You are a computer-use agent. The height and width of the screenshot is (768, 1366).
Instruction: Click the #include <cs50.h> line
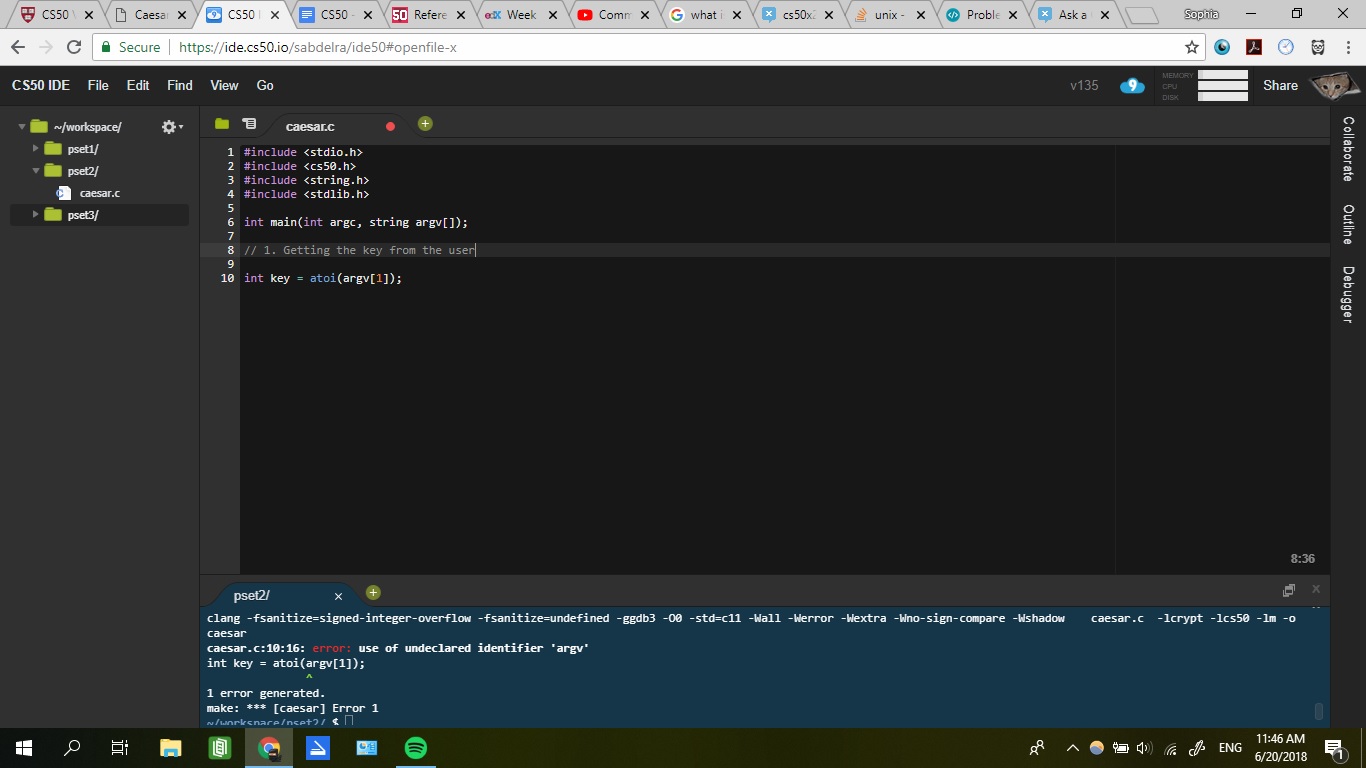click(300, 166)
